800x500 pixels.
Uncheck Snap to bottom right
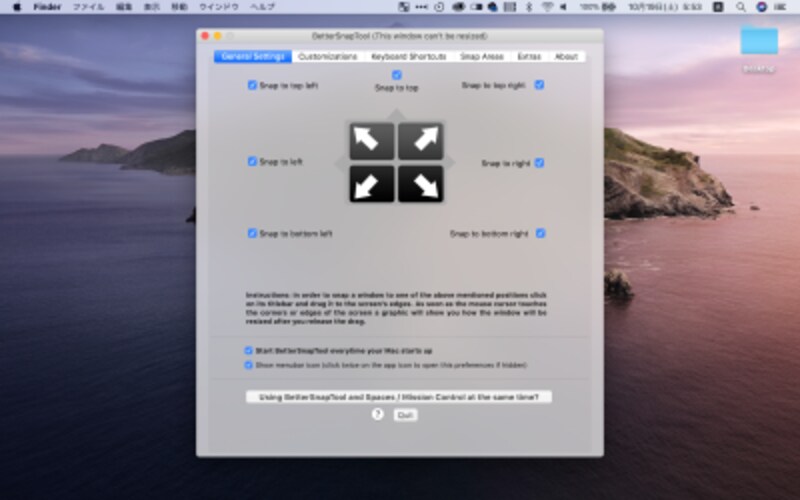tap(540, 233)
